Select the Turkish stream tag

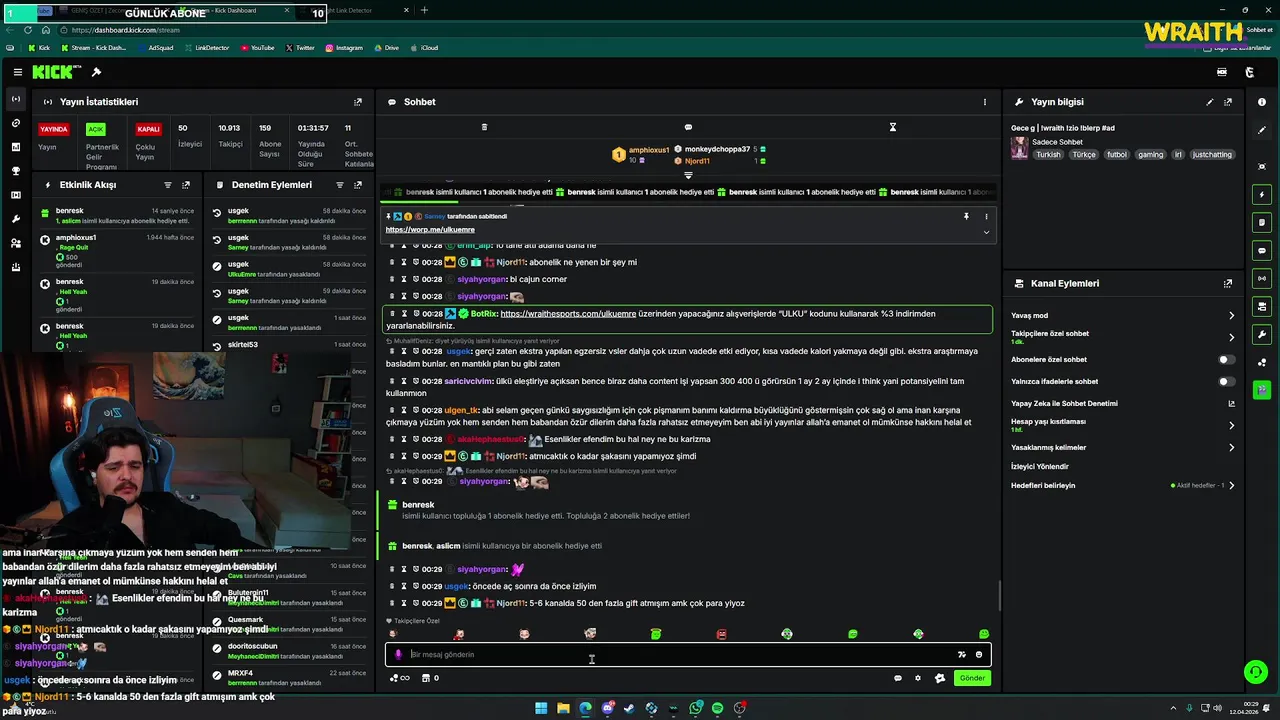tap(1048, 155)
